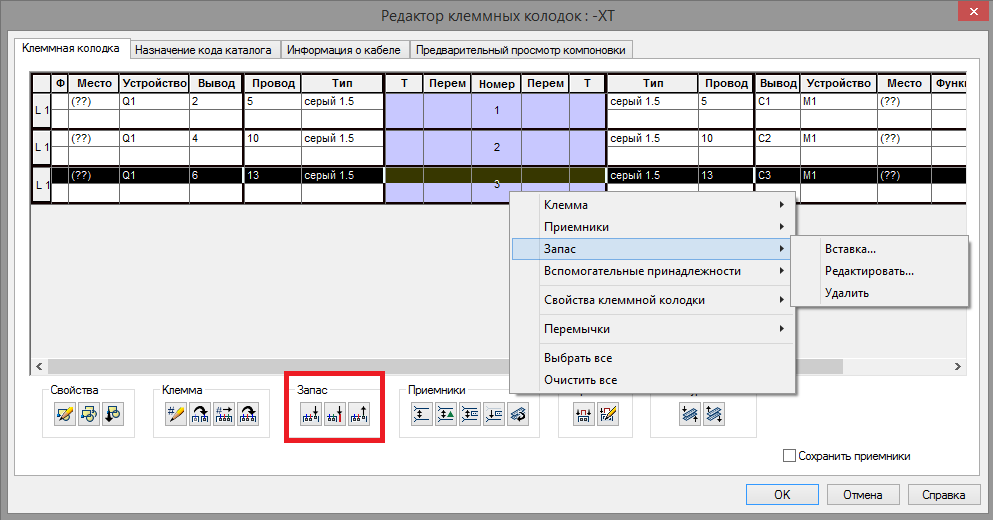Viewport: 993px width, 520px height.
Task: Click the green-triangle icon in Приемники group
Action: click(446, 414)
